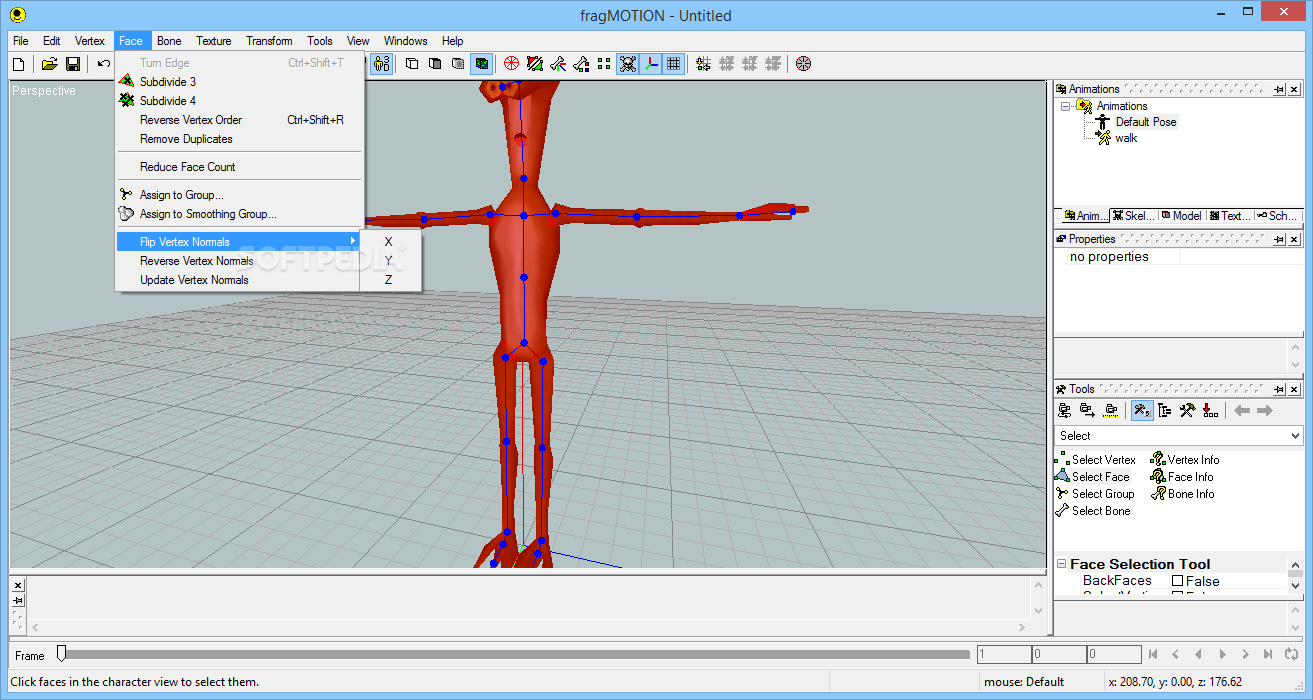
Task: Choose Subdivide 4 from the Face menu
Action: (x=238, y=101)
